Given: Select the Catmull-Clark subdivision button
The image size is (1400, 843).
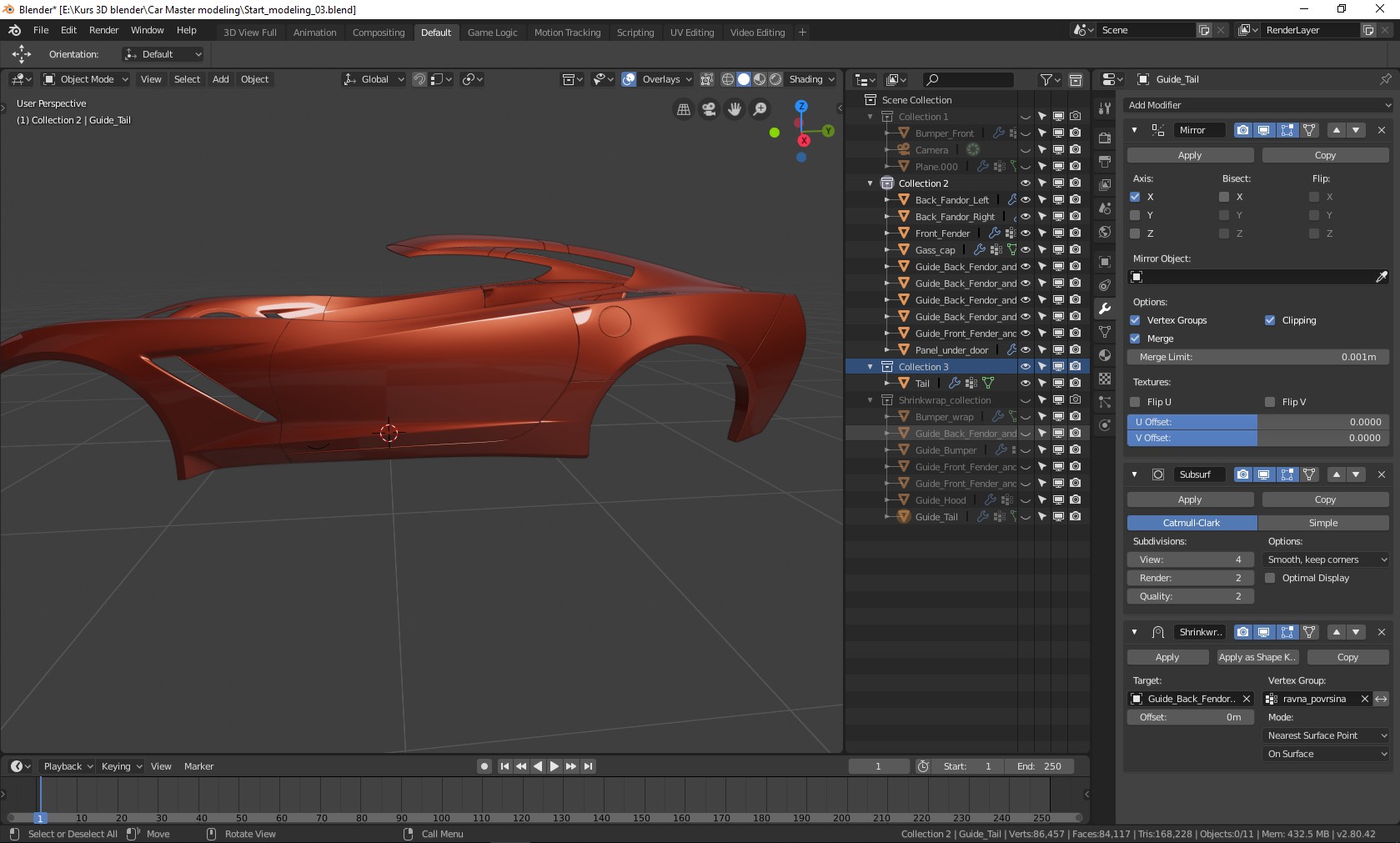Looking at the screenshot, I should tap(1192, 523).
